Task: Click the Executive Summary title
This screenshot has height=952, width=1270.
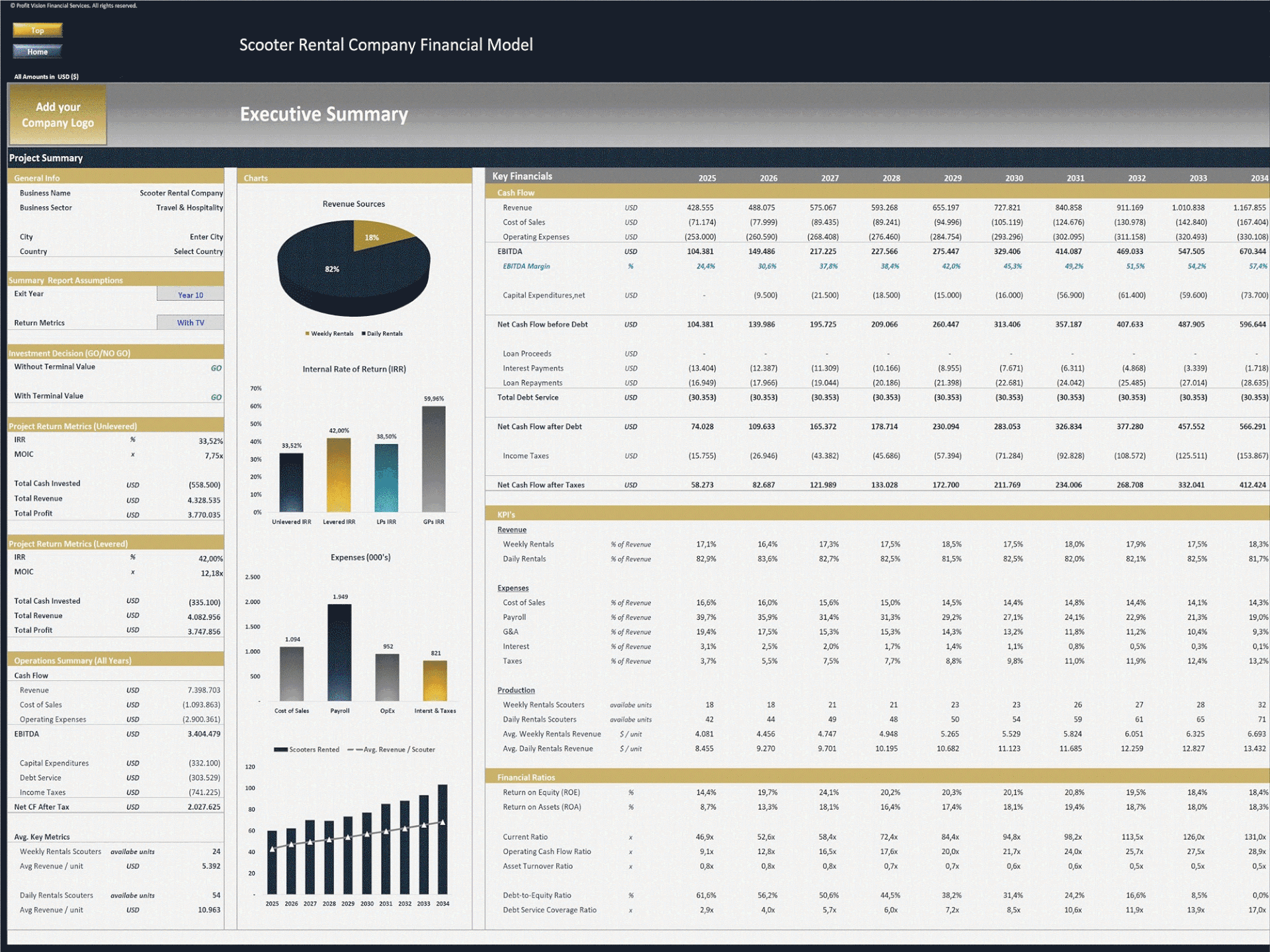Action: (324, 114)
